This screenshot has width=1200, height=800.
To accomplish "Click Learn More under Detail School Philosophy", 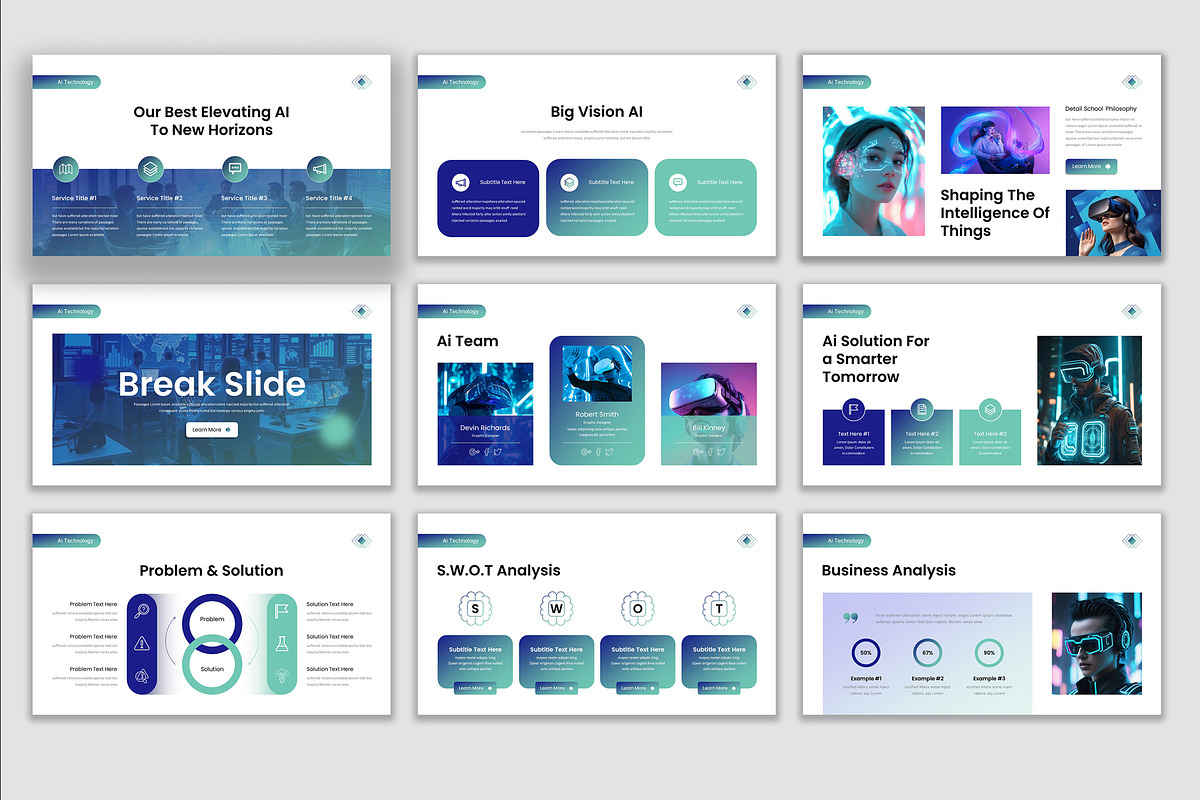I will point(1091,167).
